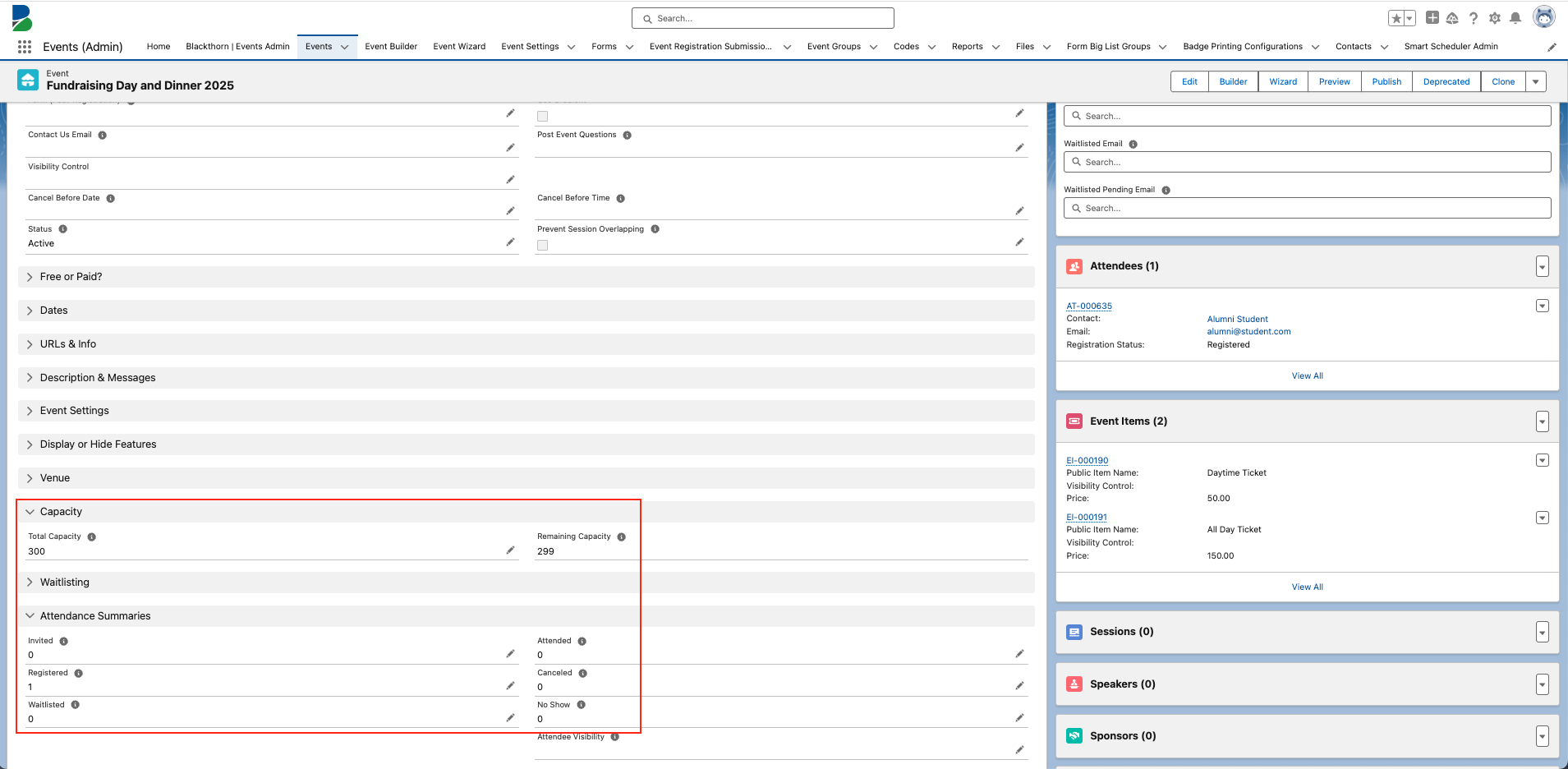Toggle the checkbox above Post Event Questions
The image size is (1568, 769).
coord(543,116)
